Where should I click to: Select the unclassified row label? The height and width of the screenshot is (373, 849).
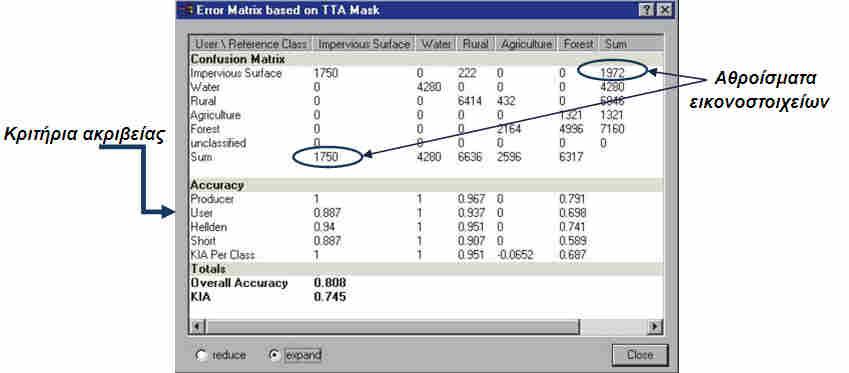point(218,143)
